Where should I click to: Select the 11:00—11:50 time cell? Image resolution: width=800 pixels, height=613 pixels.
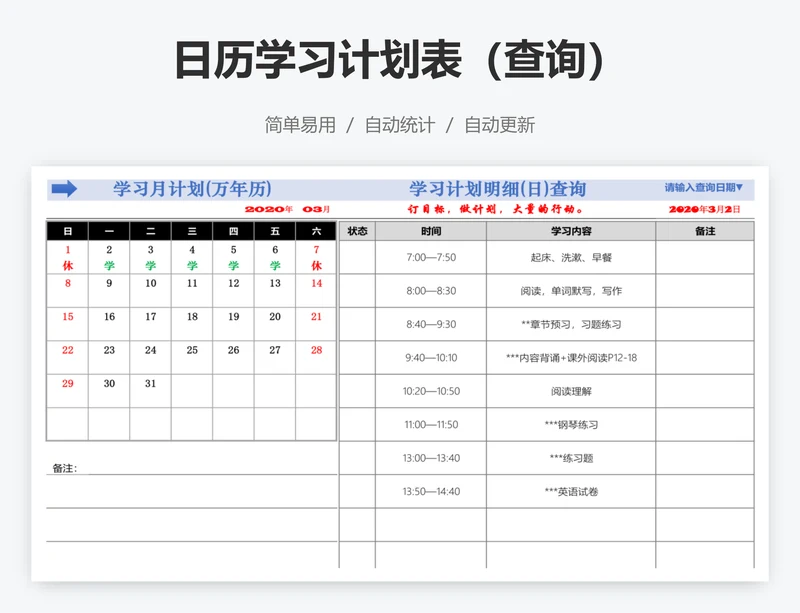point(431,425)
